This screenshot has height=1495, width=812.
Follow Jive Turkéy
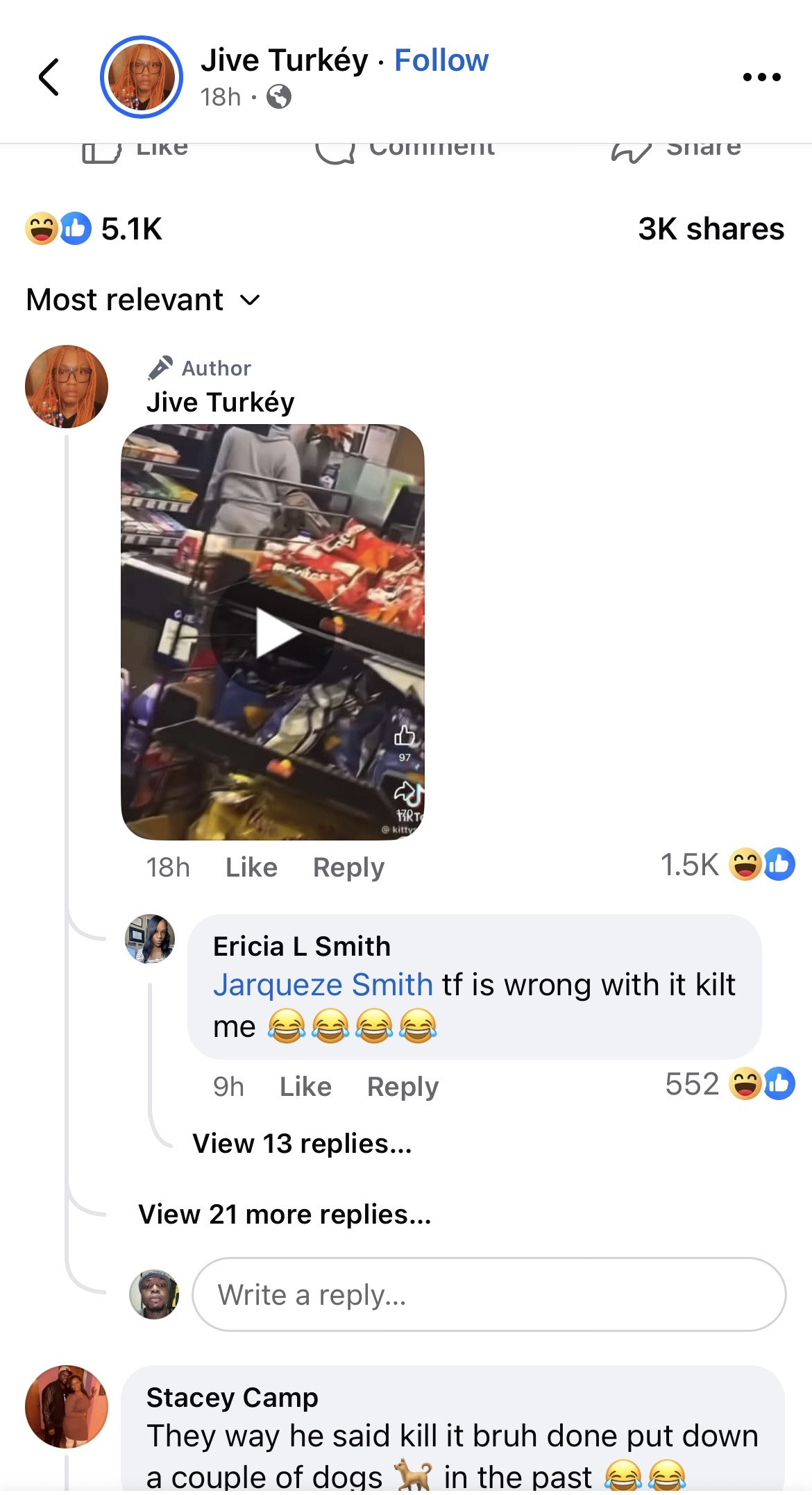(x=441, y=60)
